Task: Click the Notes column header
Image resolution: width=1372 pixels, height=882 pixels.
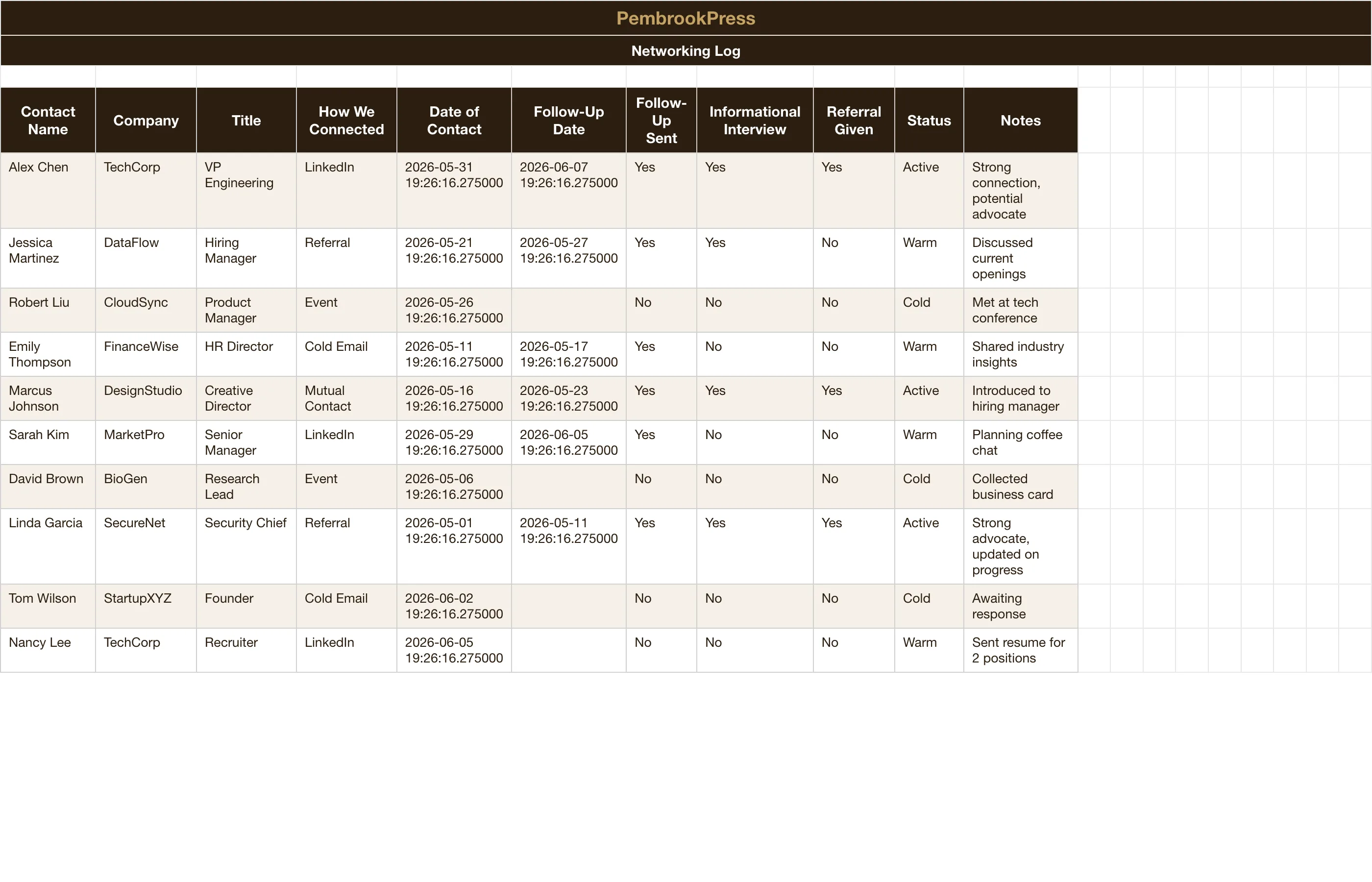Action: [1020, 120]
